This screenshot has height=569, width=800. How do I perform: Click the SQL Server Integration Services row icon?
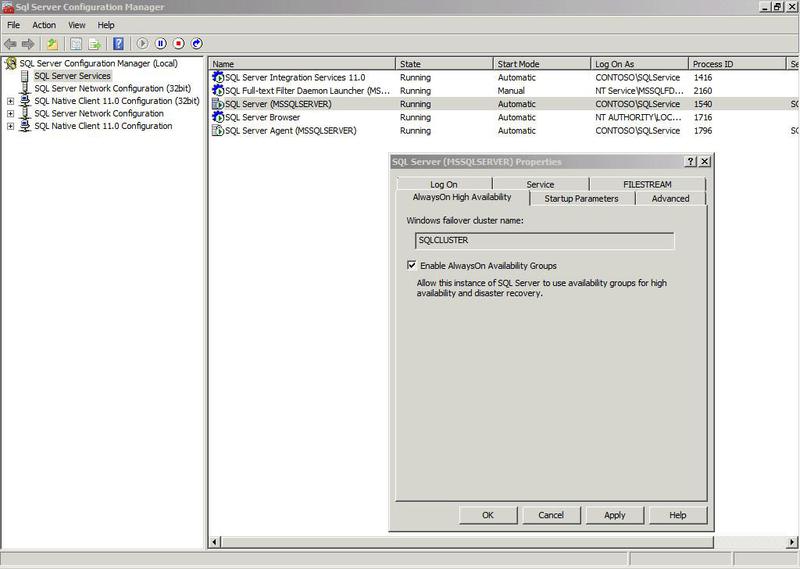tap(218, 78)
